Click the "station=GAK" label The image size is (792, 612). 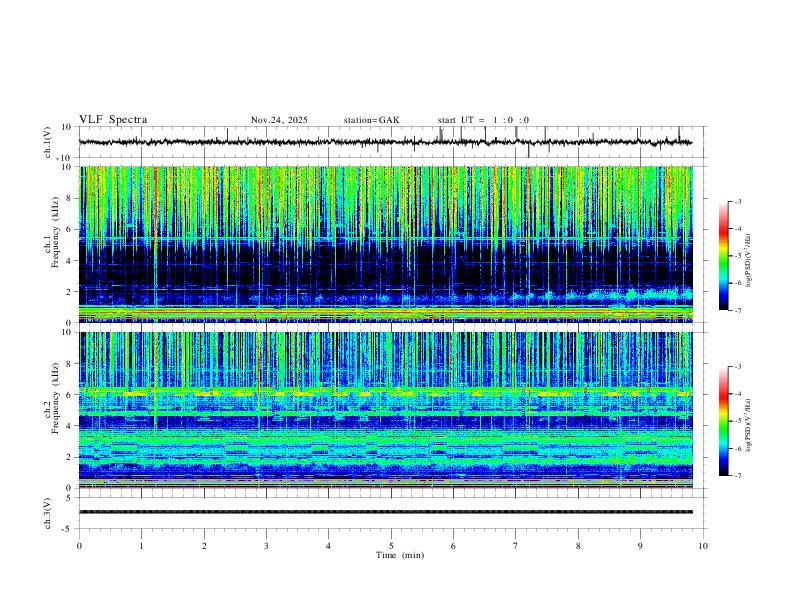[372, 120]
